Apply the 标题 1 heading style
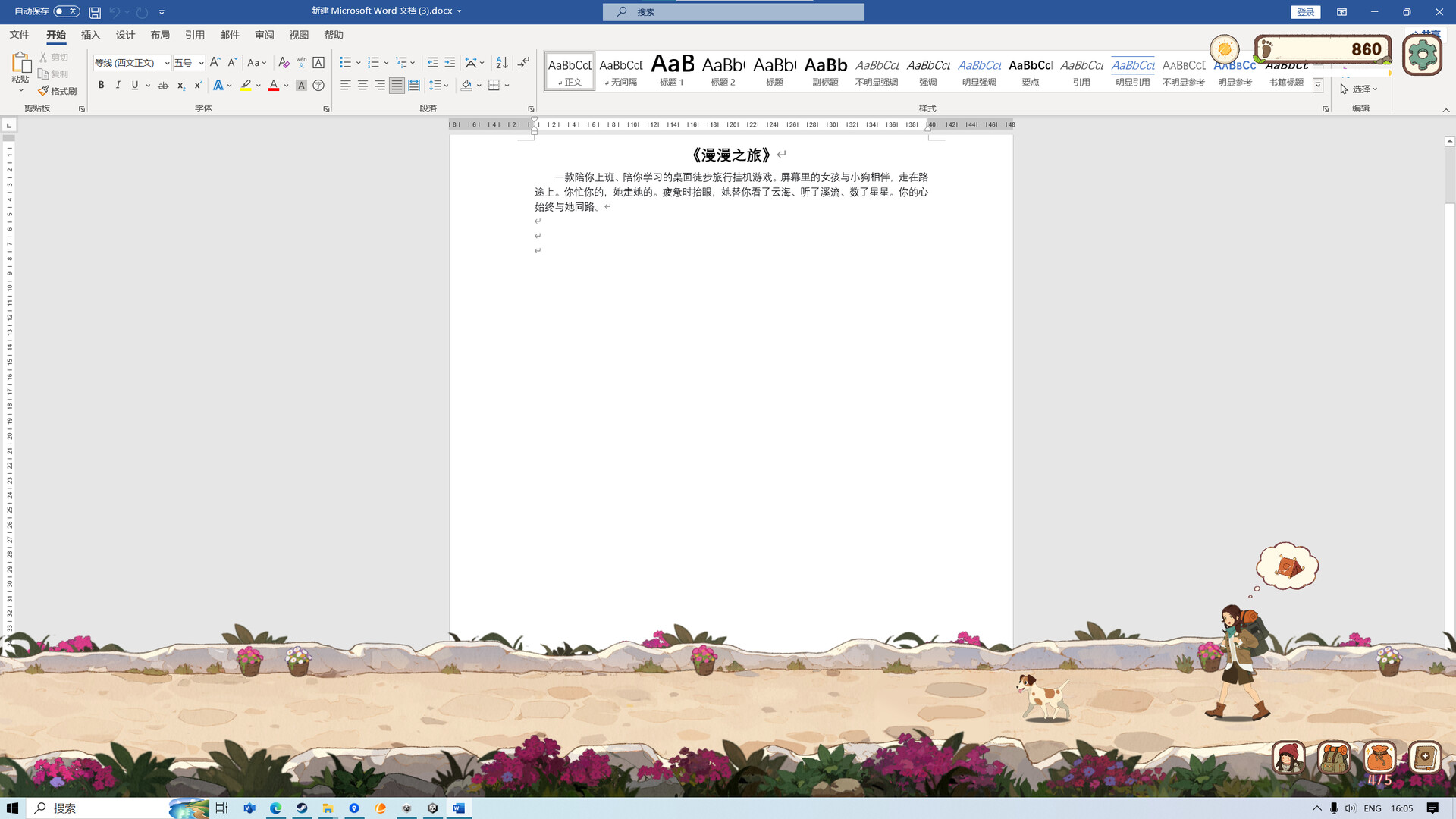The width and height of the screenshot is (1456, 819). pos(672,71)
